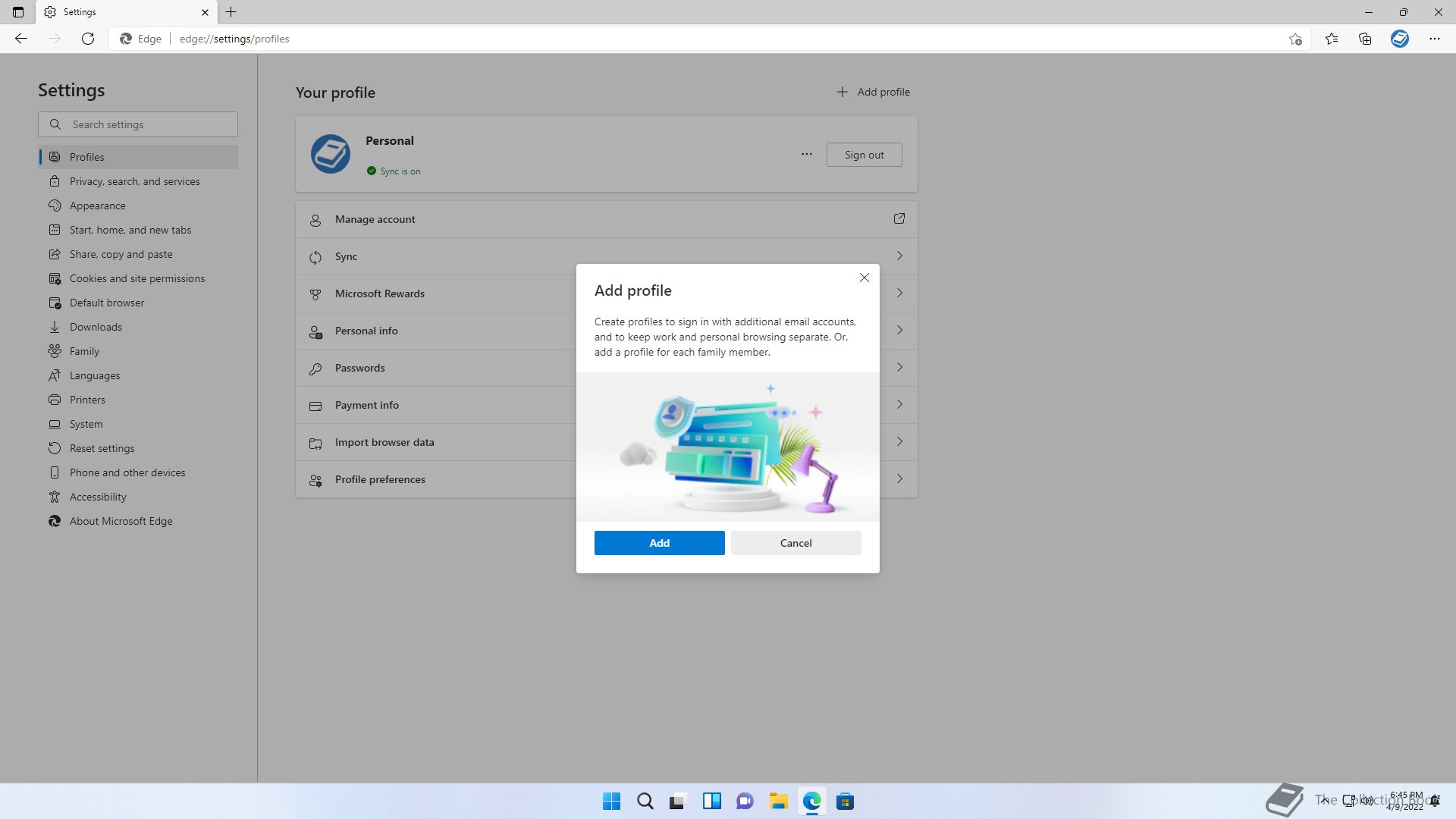Viewport: 1456px width, 819px height.
Task: Click the address bar URL
Action: 234,39
